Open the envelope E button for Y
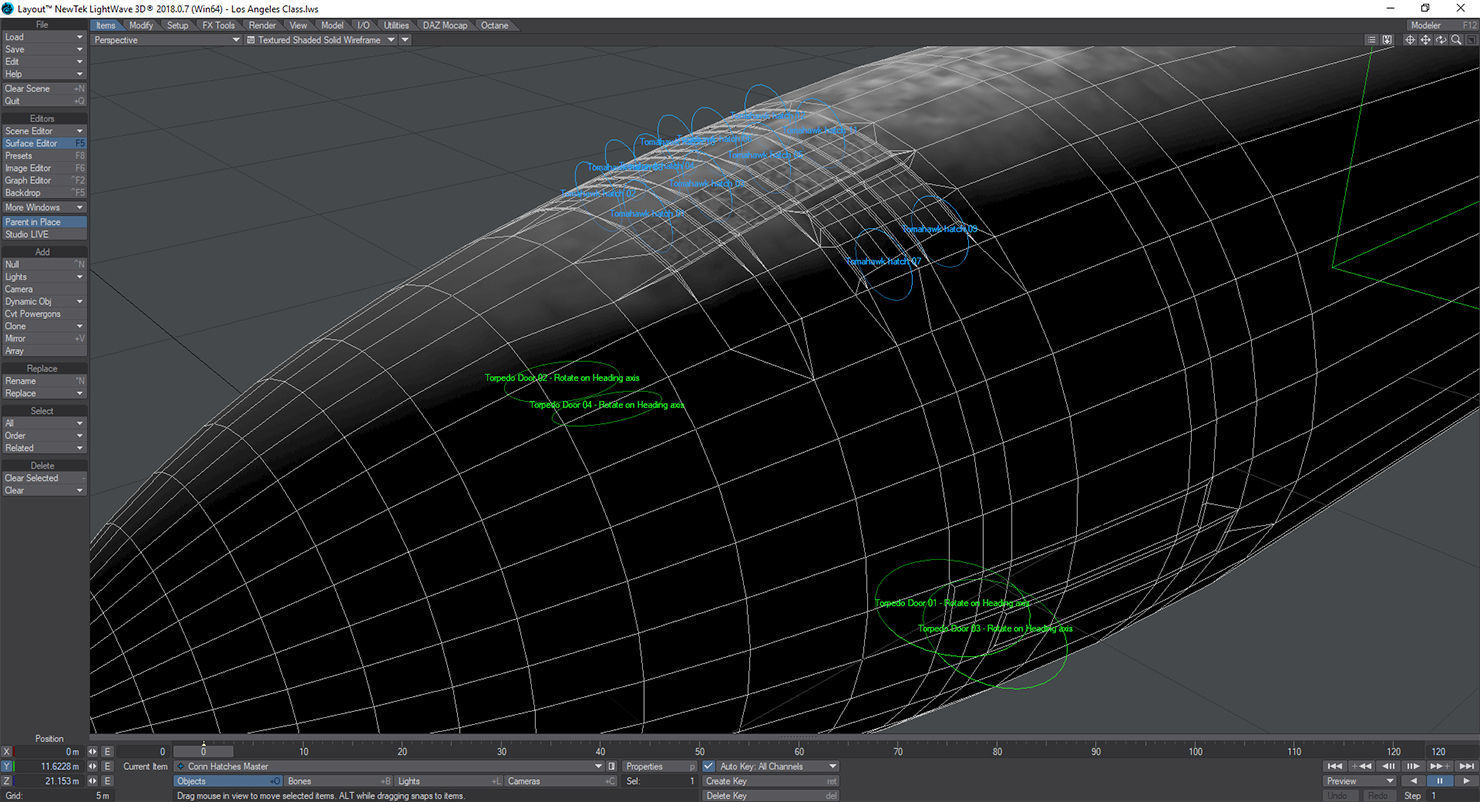 [x=108, y=767]
